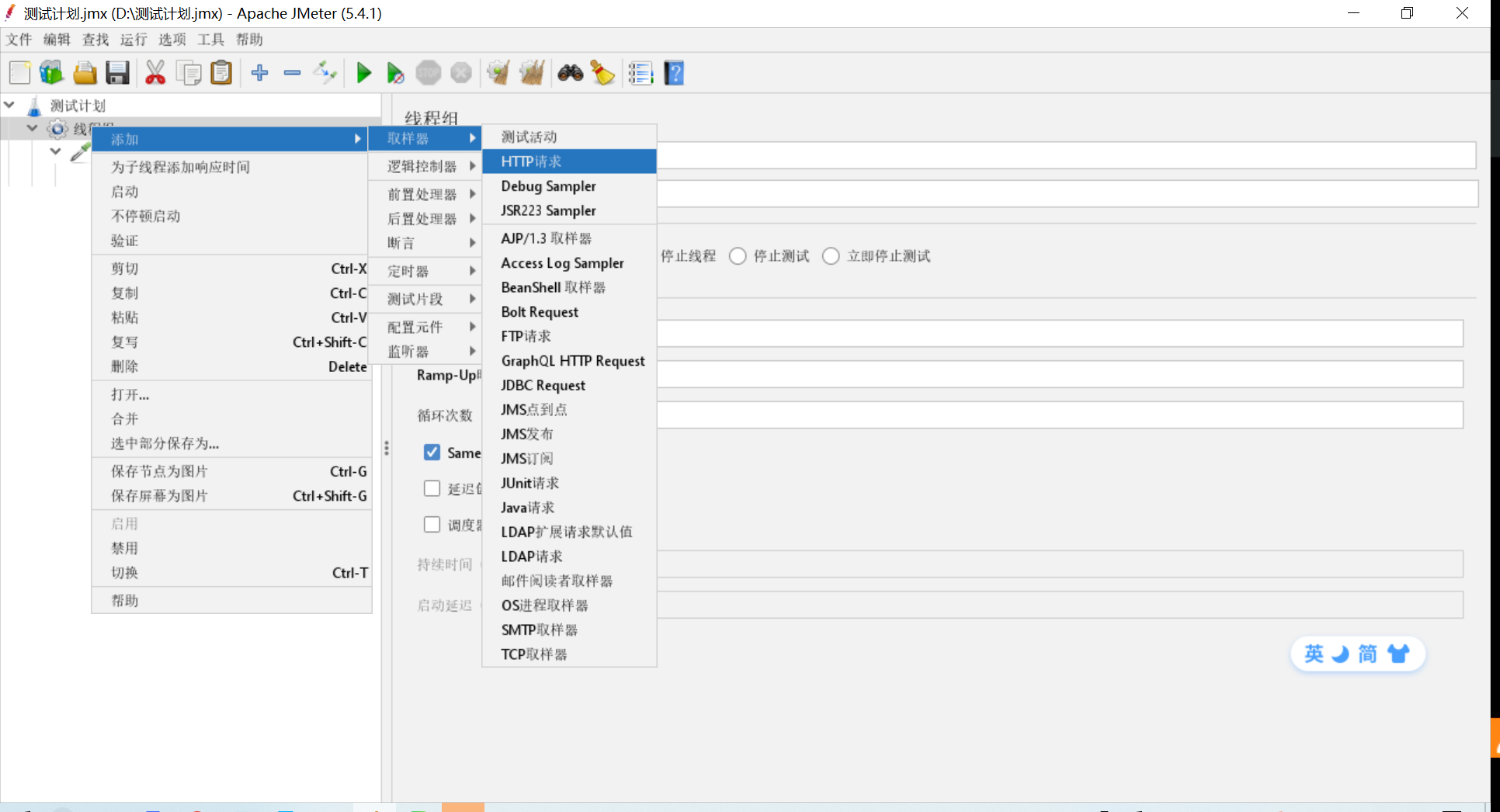This screenshot has height=812, width=1500.
Task: Click the Search binoculars icon
Action: pyautogui.click(x=571, y=73)
